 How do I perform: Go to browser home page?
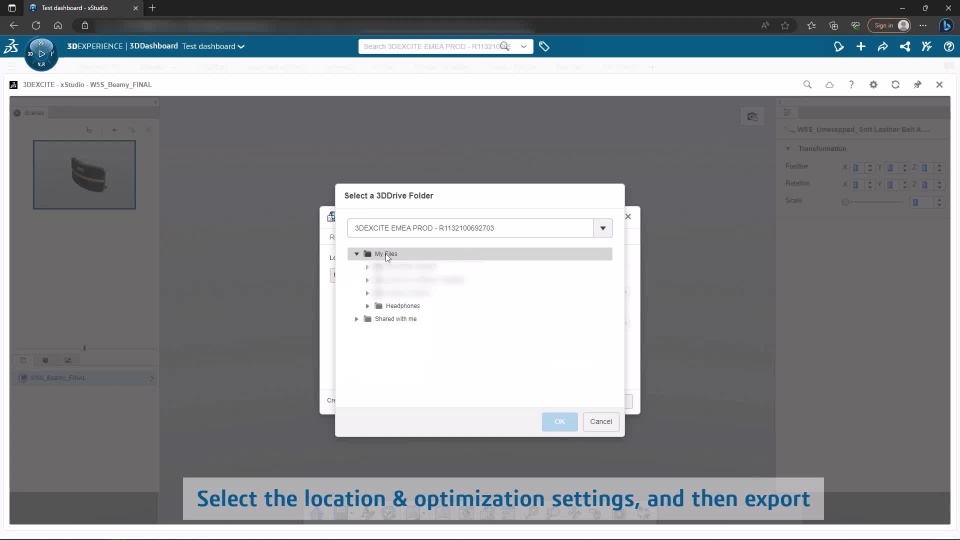tap(58, 26)
